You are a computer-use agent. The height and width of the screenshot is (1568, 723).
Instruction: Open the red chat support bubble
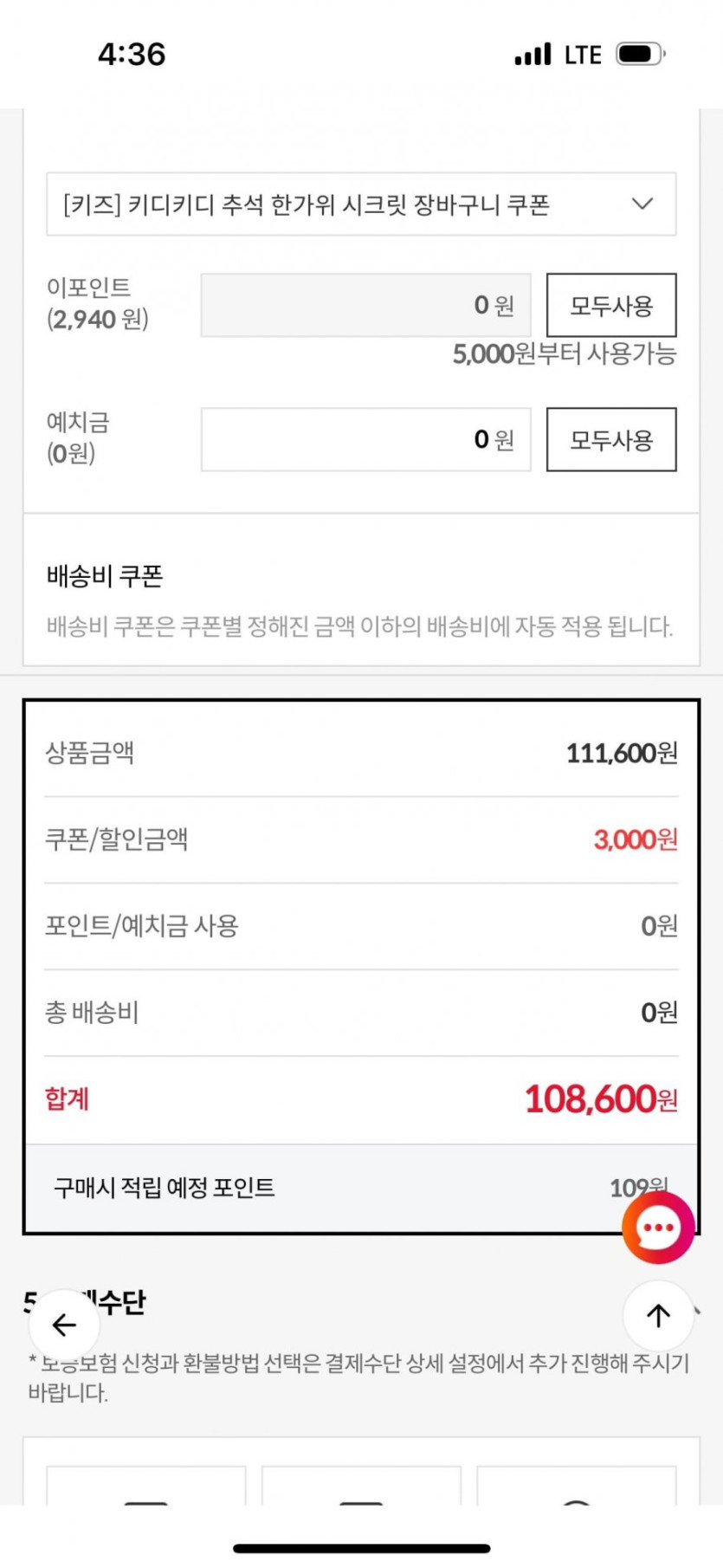click(658, 1228)
